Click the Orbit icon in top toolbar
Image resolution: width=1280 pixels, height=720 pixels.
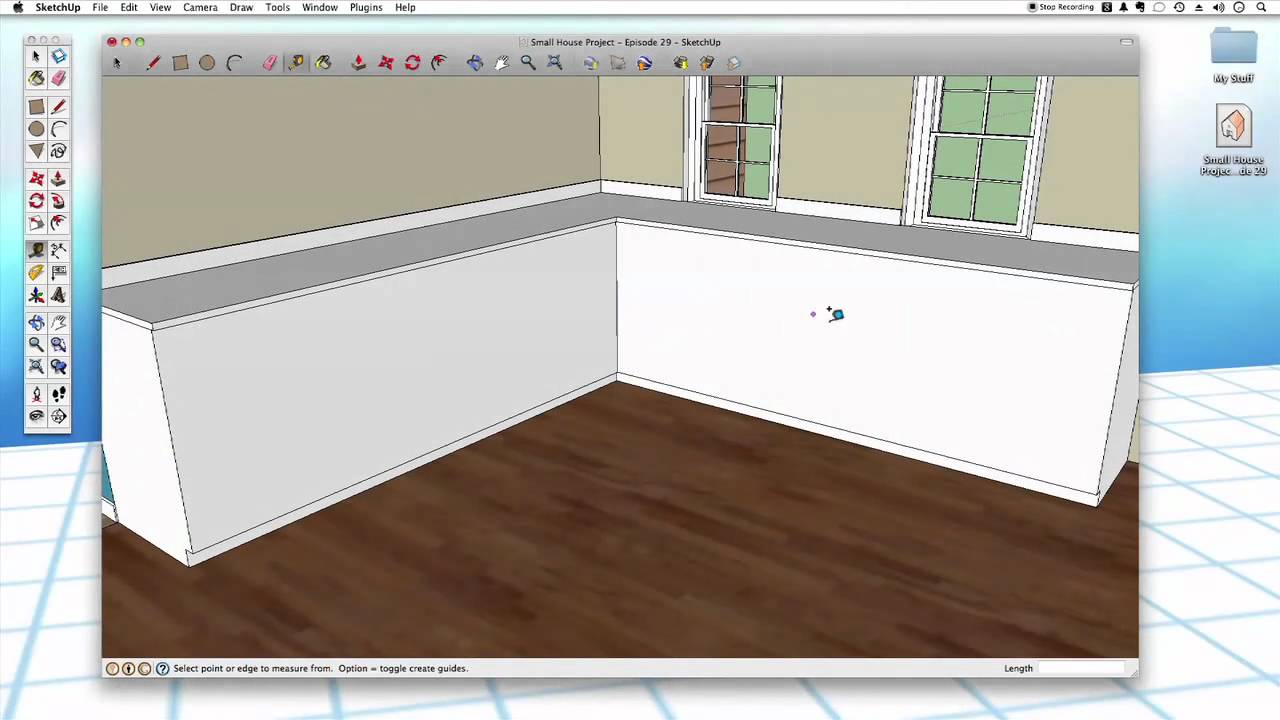click(x=475, y=63)
